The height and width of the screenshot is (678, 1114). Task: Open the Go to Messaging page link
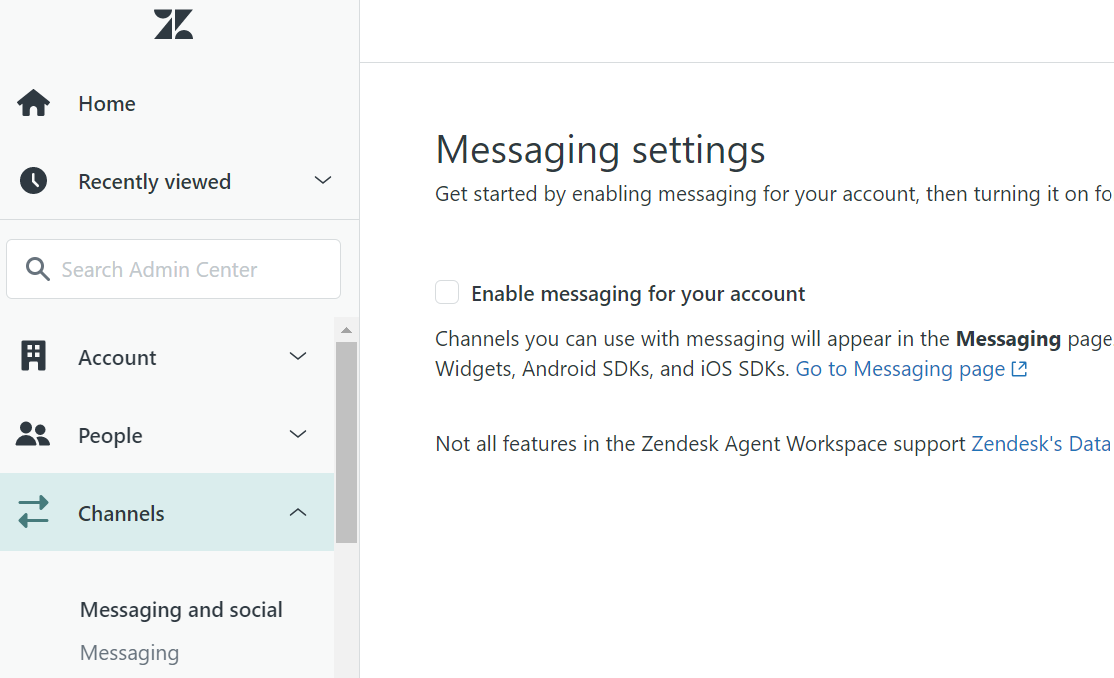[900, 369]
